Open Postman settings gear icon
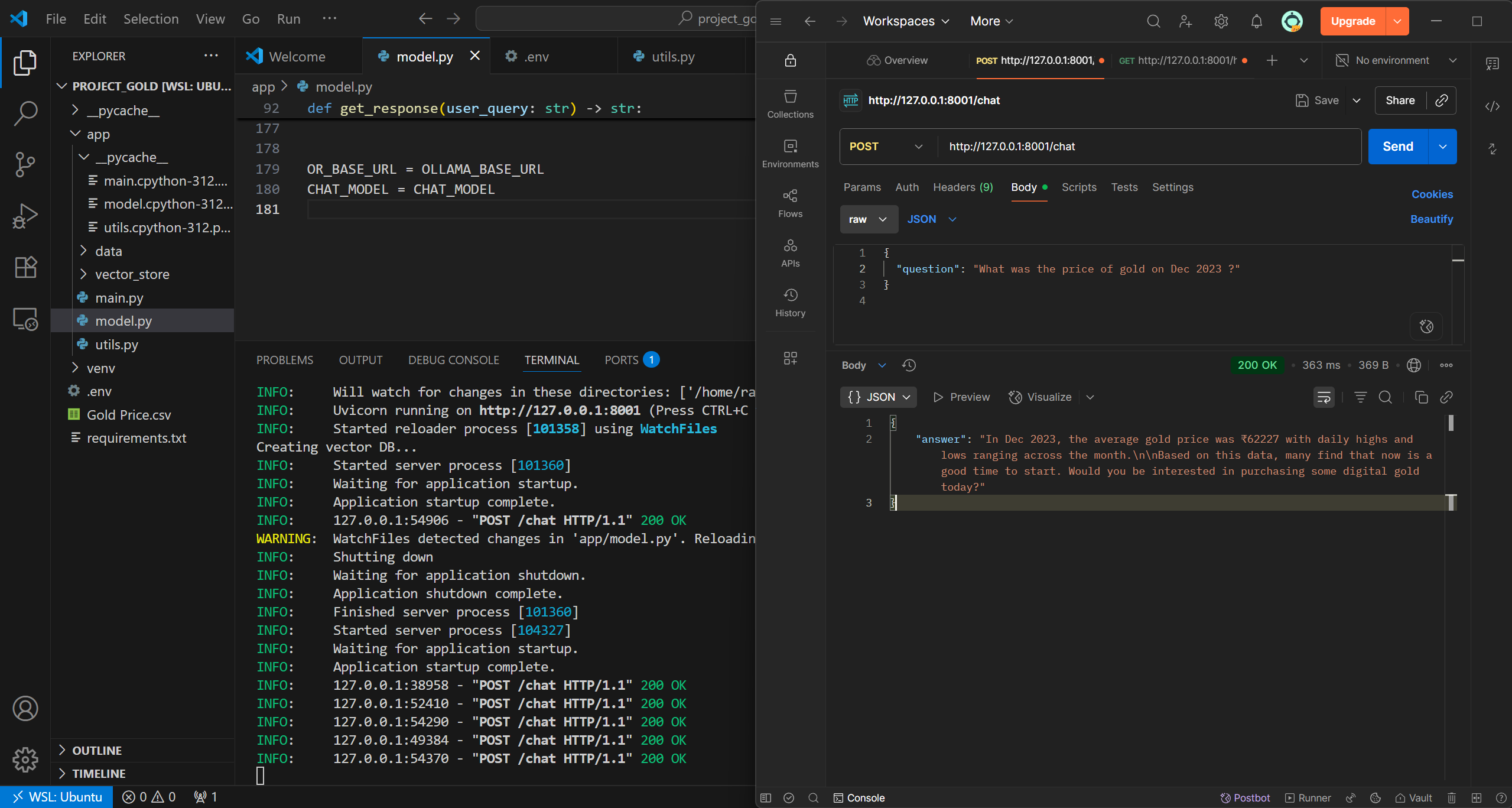 pos(1221,21)
